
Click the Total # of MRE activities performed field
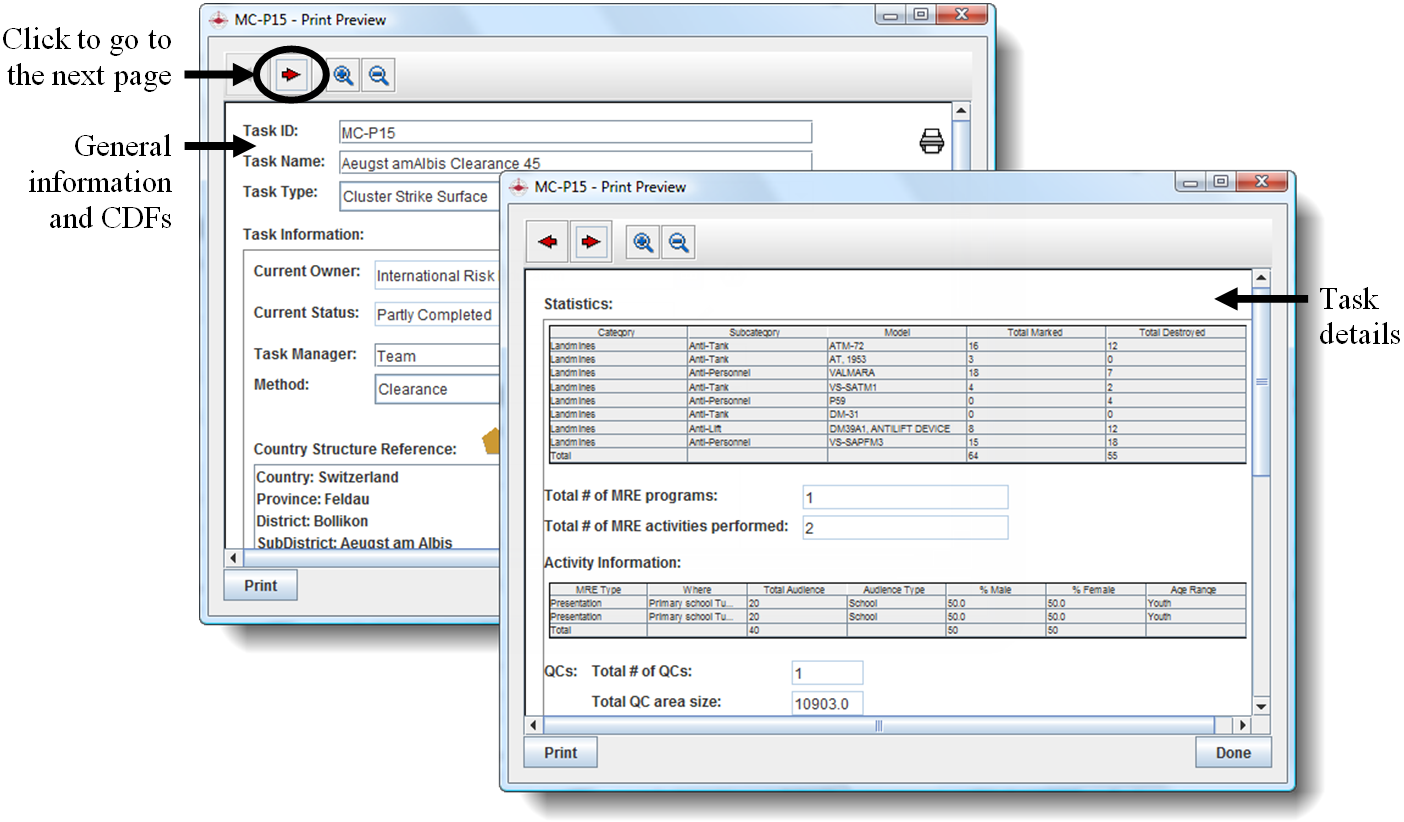point(905,527)
